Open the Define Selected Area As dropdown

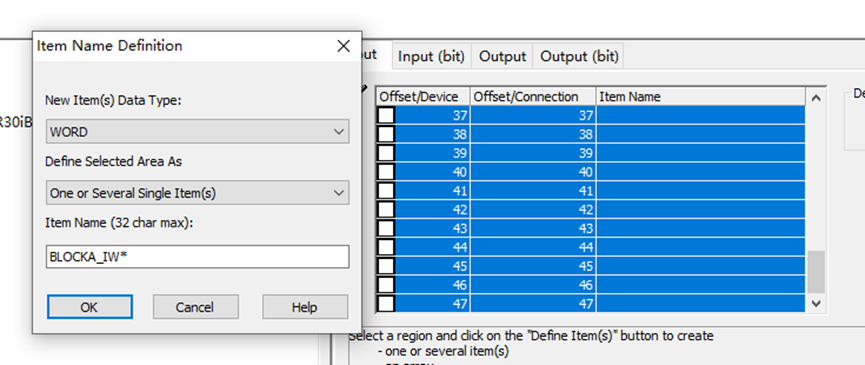(197, 193)
